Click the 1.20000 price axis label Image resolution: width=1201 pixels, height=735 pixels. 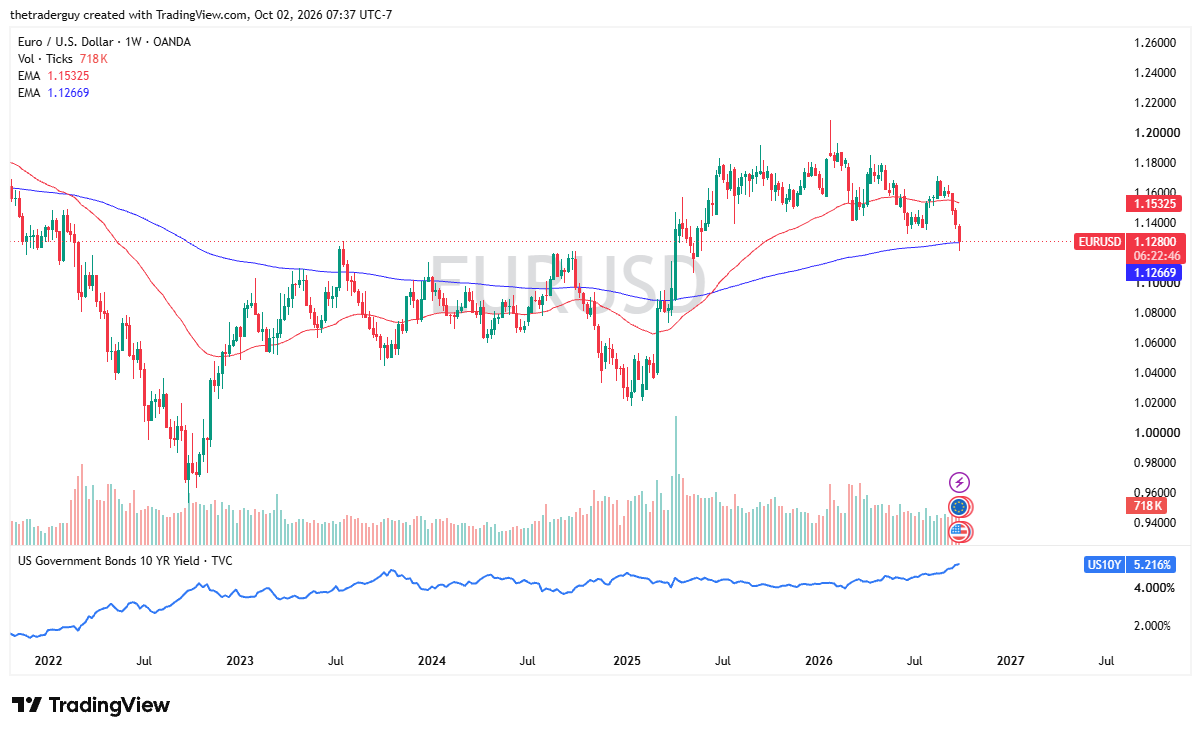tap(1155, 133)
